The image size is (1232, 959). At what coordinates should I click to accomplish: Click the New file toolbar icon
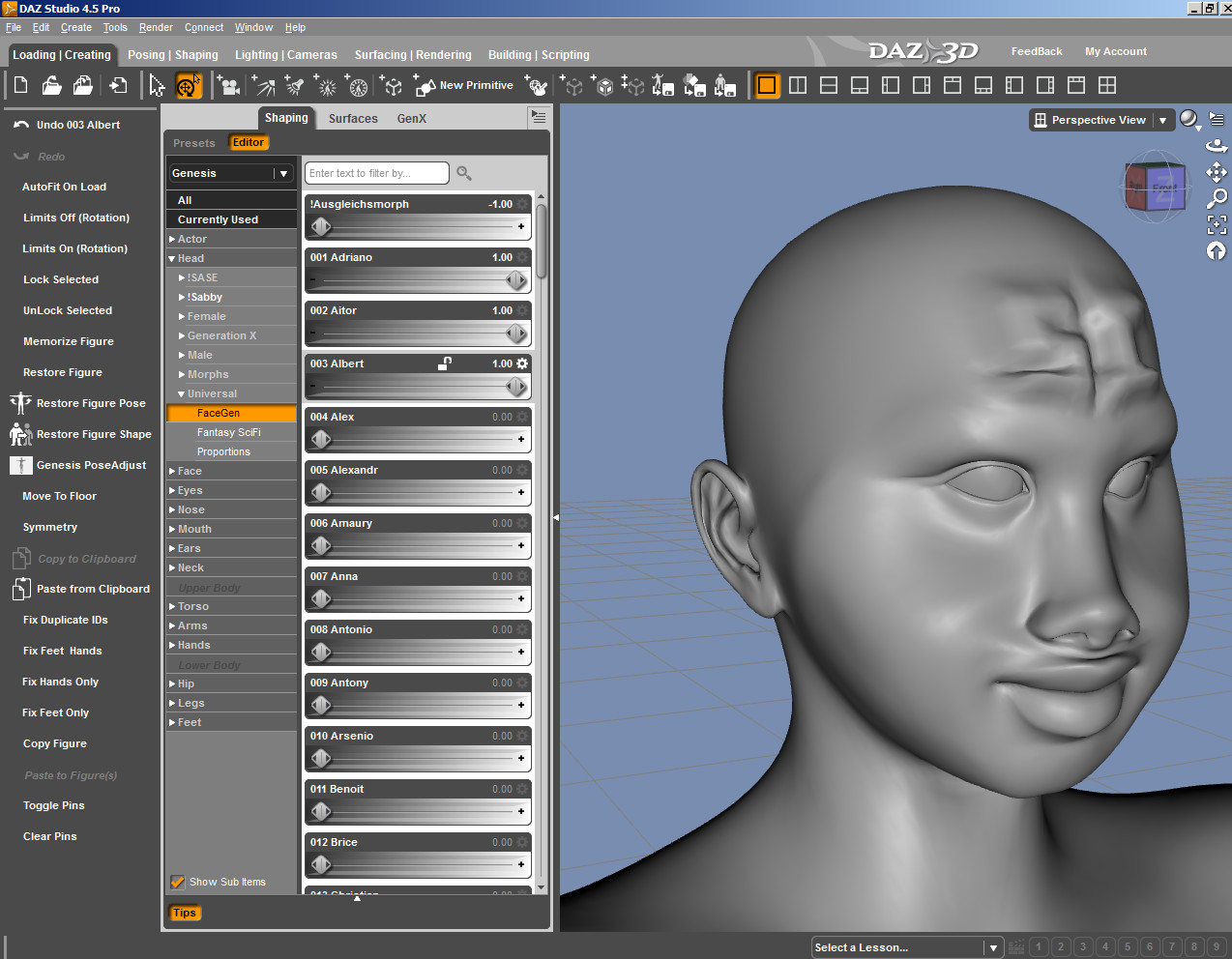20,86
